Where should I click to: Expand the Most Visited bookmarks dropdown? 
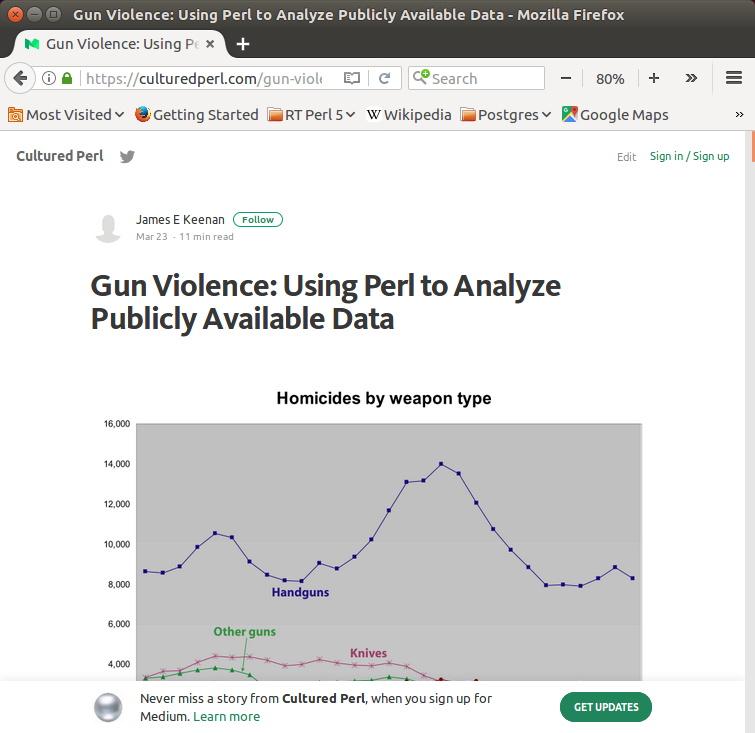pyautogui.click(x=66, y=114)
